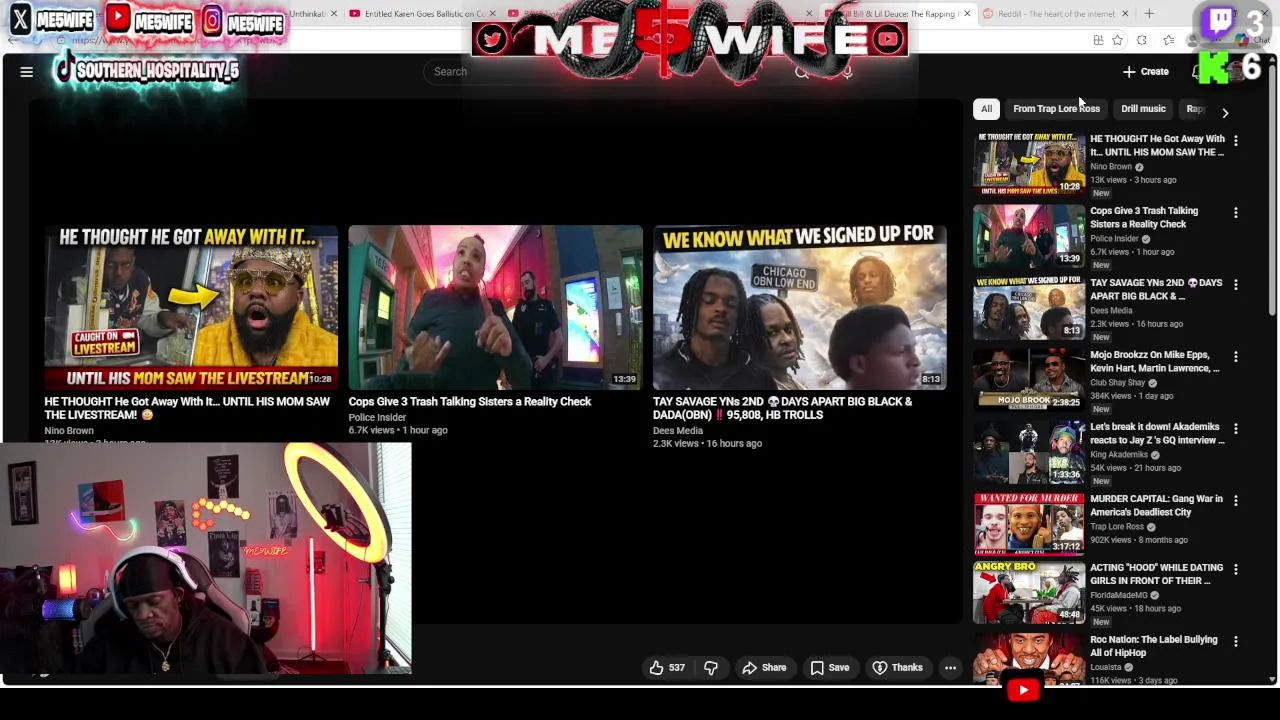
Task: Switch to Lil Bill & Lil Deuce browser tab
Action: pyautogui.click(x=897, y=14)
